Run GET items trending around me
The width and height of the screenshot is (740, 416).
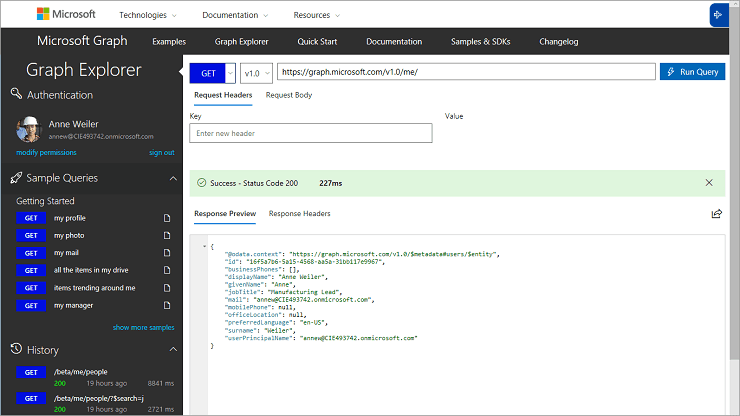pyautogui.click(x=31, y=288)
